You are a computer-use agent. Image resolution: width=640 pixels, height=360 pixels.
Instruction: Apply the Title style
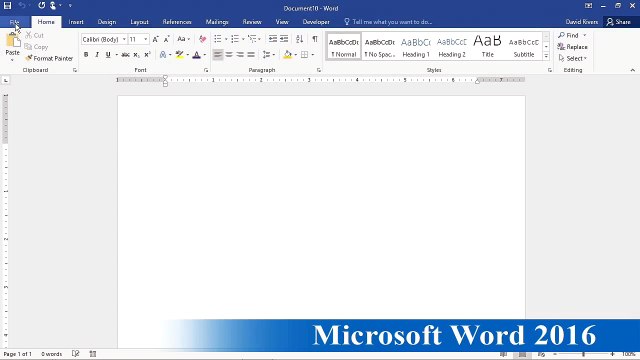pyautogui.click(x=487, y=47)
